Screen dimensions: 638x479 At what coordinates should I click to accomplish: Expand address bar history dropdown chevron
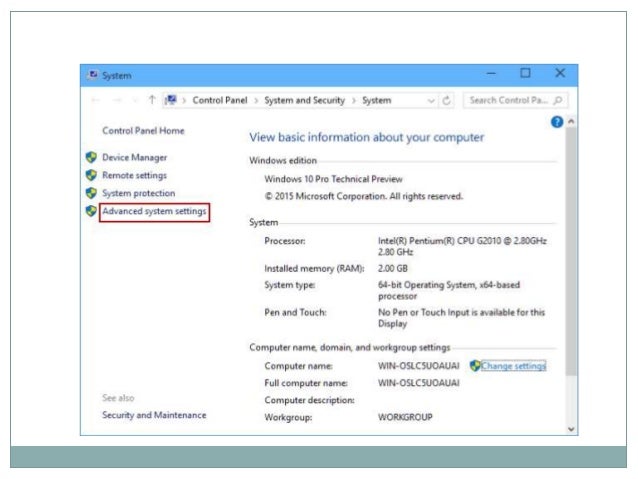pyautogui.click(x=431, y=101)
